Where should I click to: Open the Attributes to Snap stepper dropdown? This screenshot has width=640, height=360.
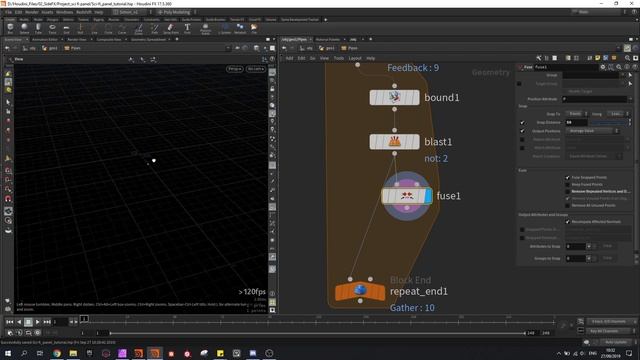click(589, 246)
